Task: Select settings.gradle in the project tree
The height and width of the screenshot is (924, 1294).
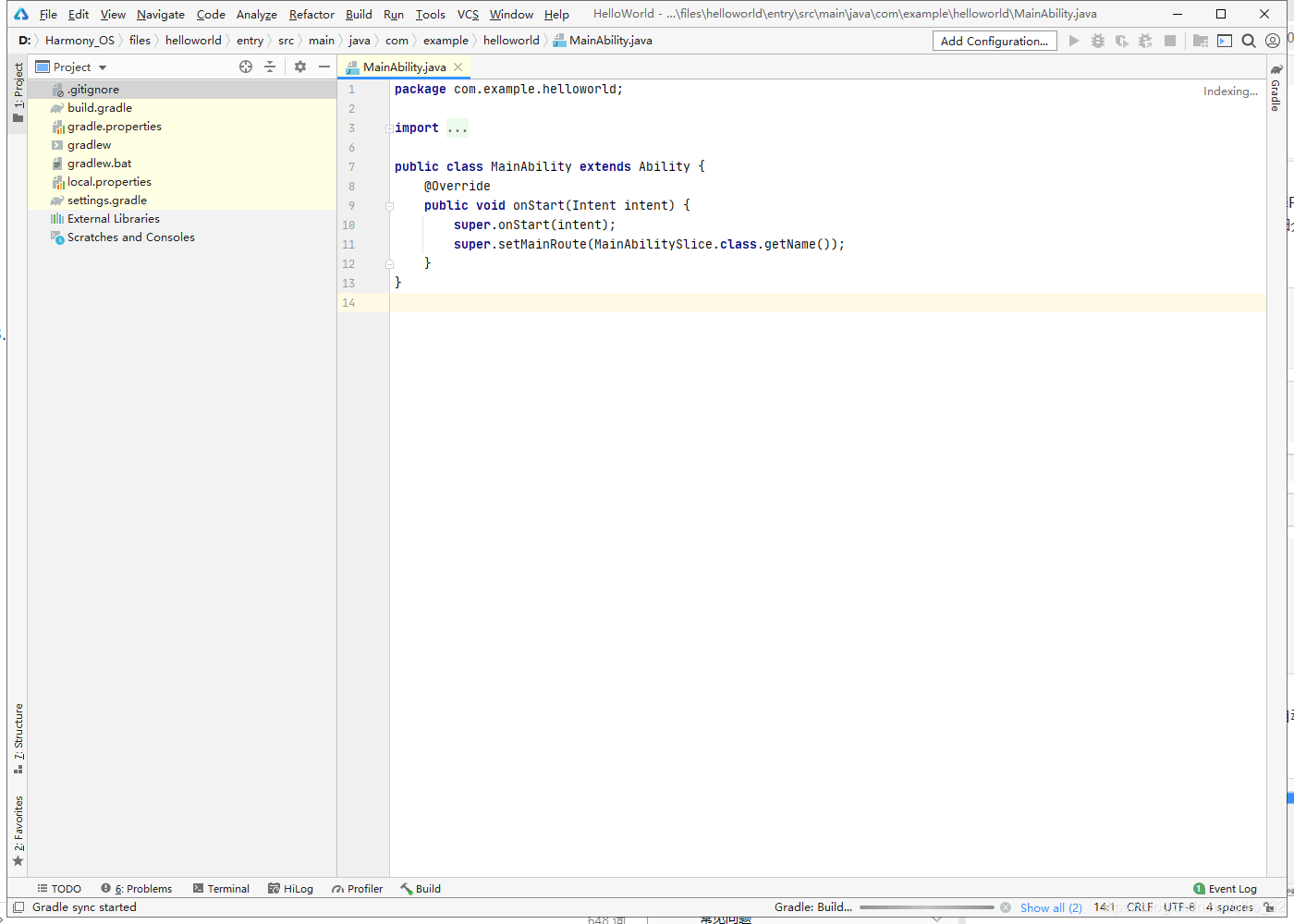Action: point(181,201)
